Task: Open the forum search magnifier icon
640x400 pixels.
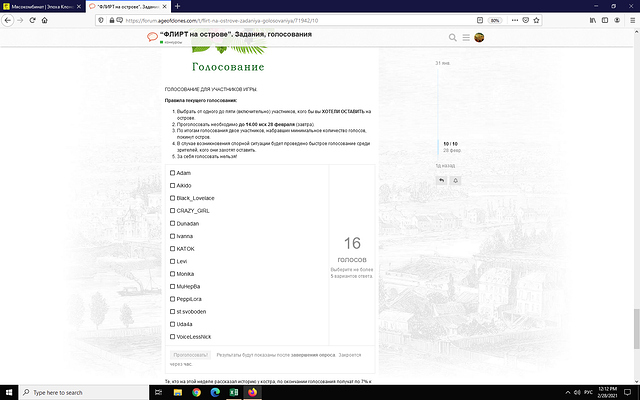Action: tap(452, 38)
